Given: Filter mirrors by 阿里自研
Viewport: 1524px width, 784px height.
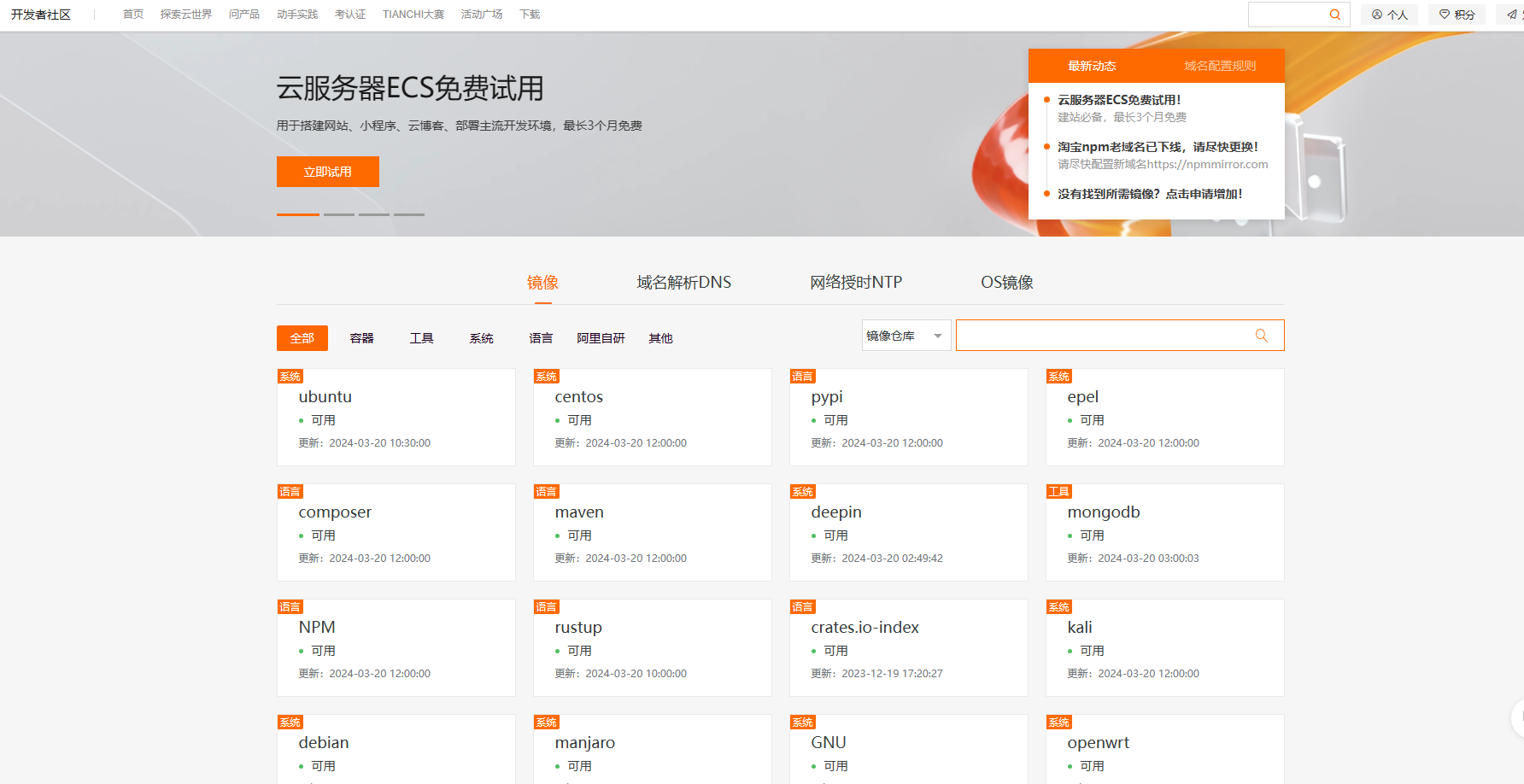Looking at the screenshot, I should point(601,338).
